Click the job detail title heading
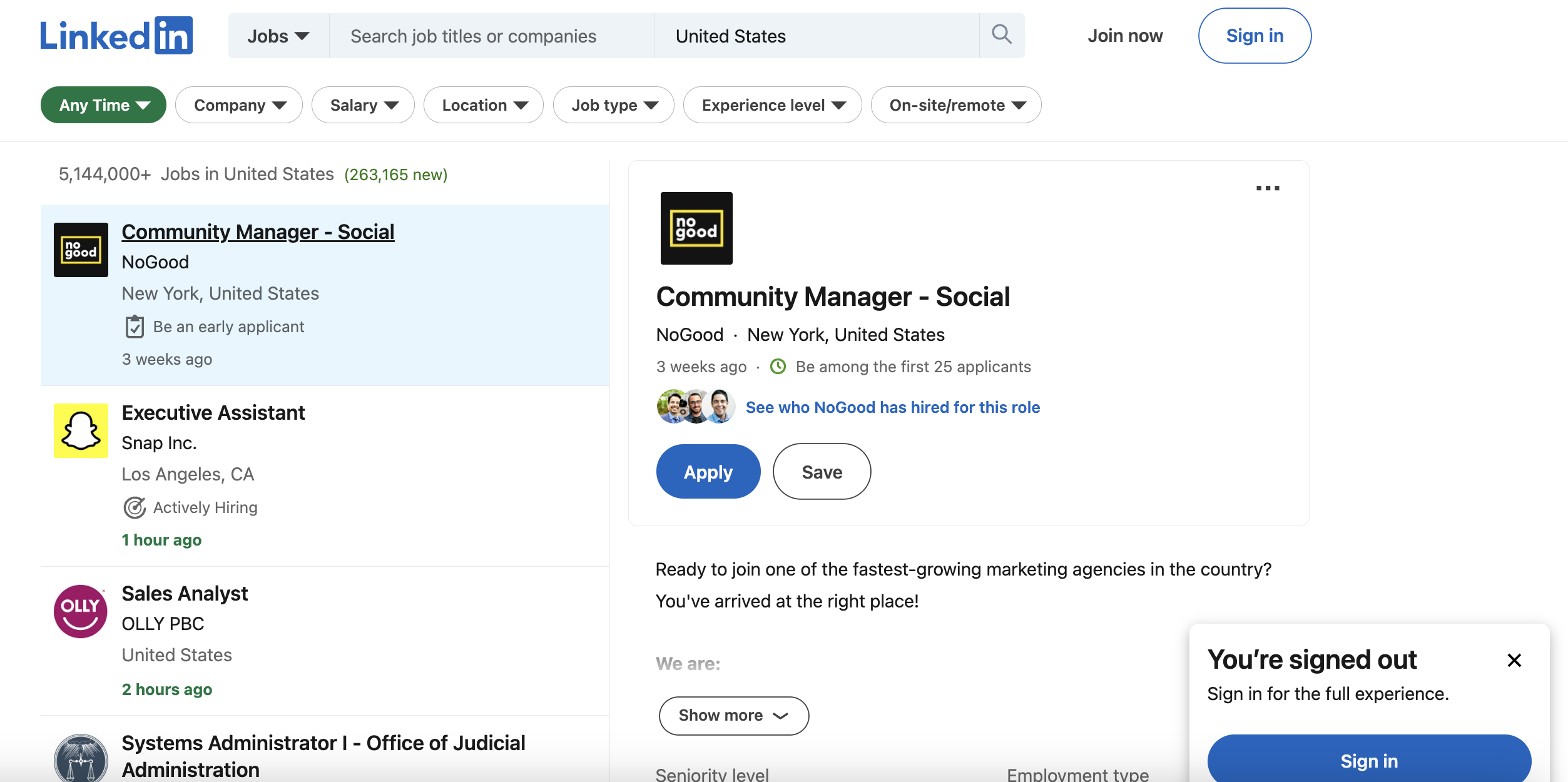1568x782 pixels. (833, 297)
